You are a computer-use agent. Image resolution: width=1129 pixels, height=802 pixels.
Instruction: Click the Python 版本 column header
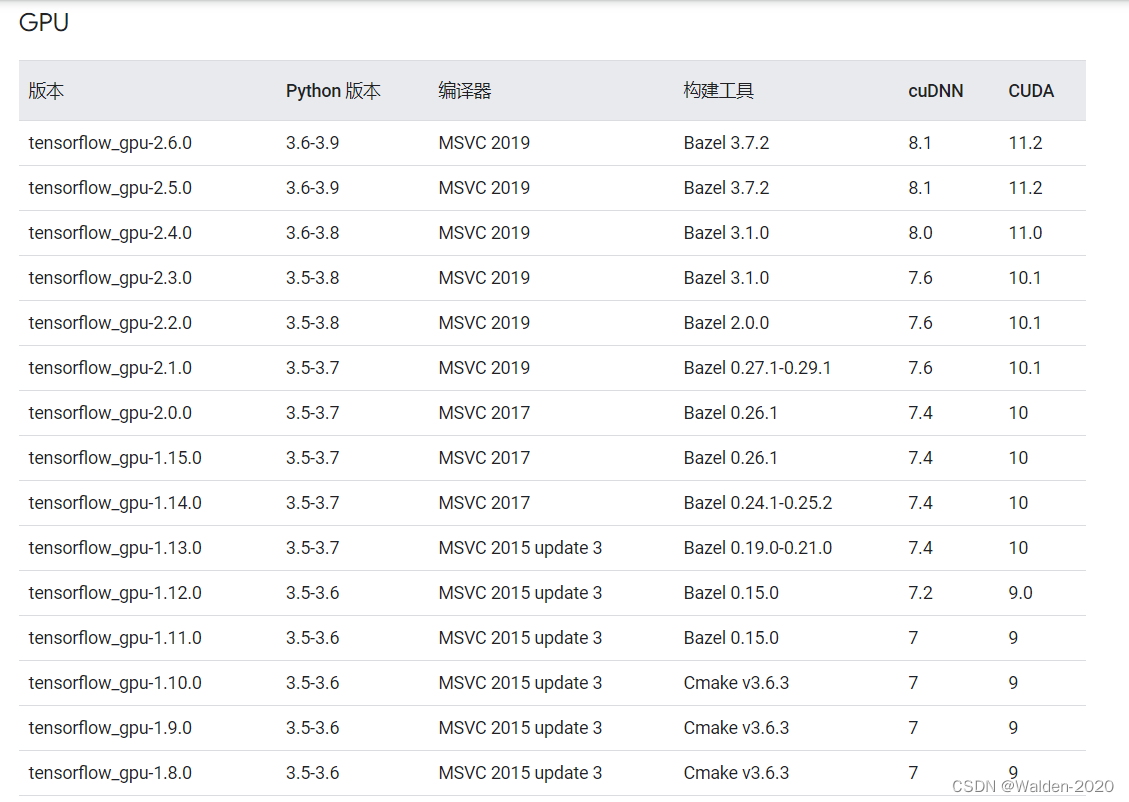[333, 91]
